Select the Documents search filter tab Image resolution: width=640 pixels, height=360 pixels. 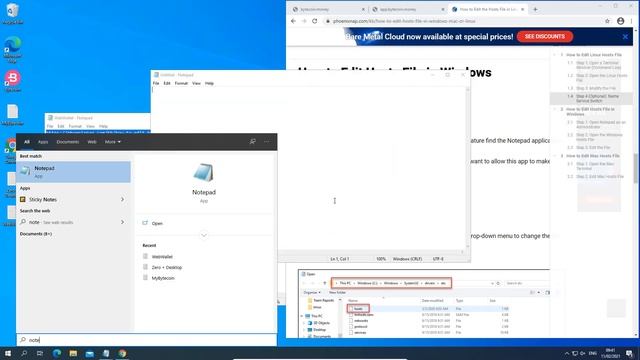click(x=68, y=142)
